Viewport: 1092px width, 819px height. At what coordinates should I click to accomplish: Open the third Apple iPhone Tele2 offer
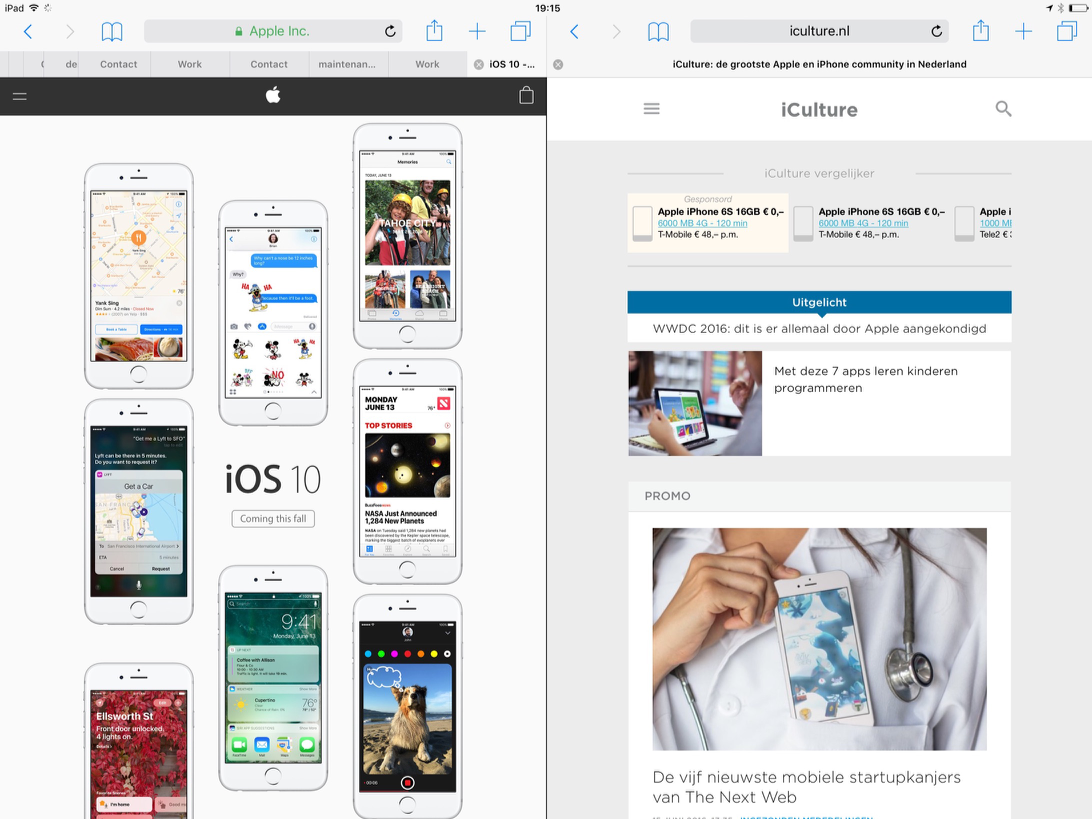tap(983, 223)
